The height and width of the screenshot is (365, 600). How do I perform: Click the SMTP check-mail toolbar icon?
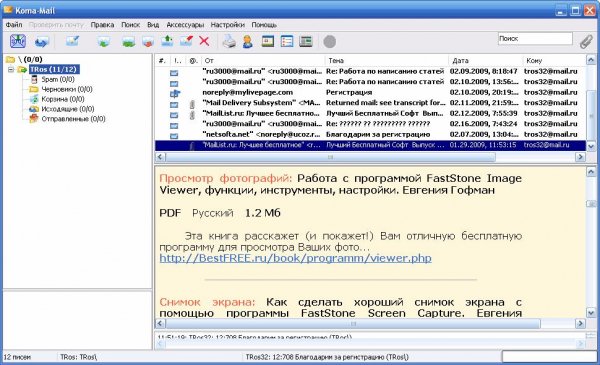[x=18, y=41]
